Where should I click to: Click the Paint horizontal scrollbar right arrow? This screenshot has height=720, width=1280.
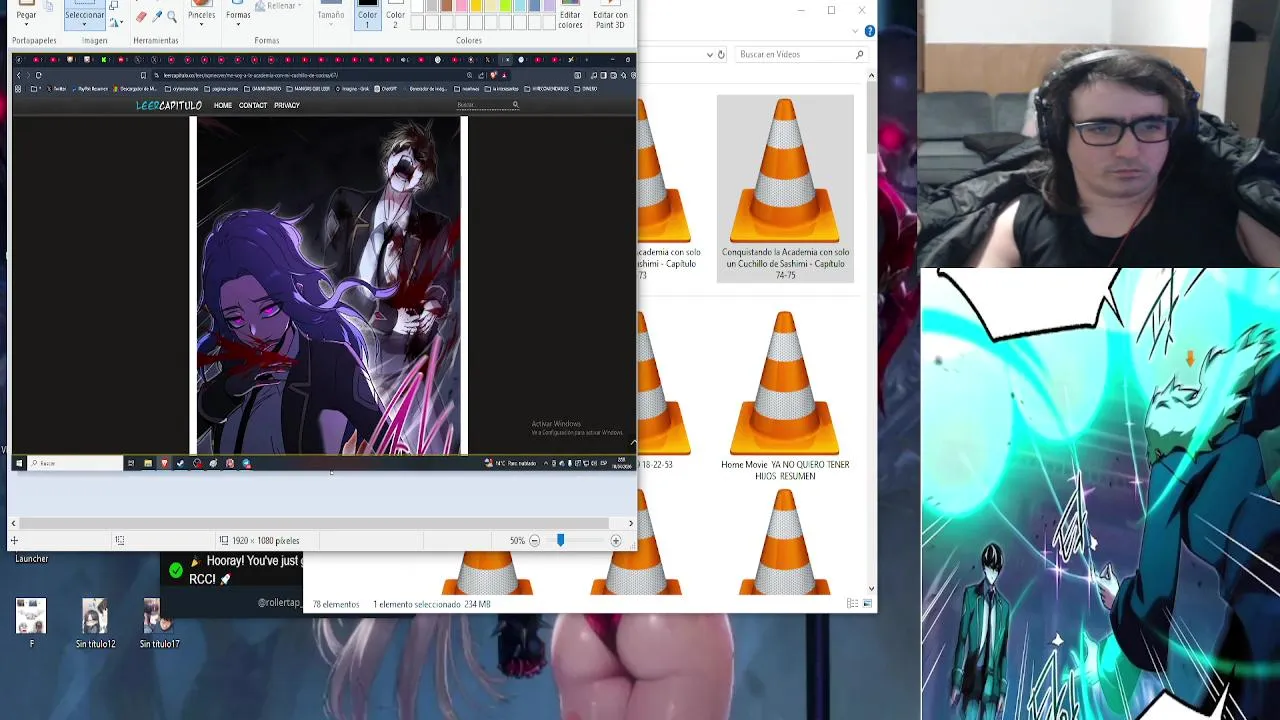tap(630, 523)
